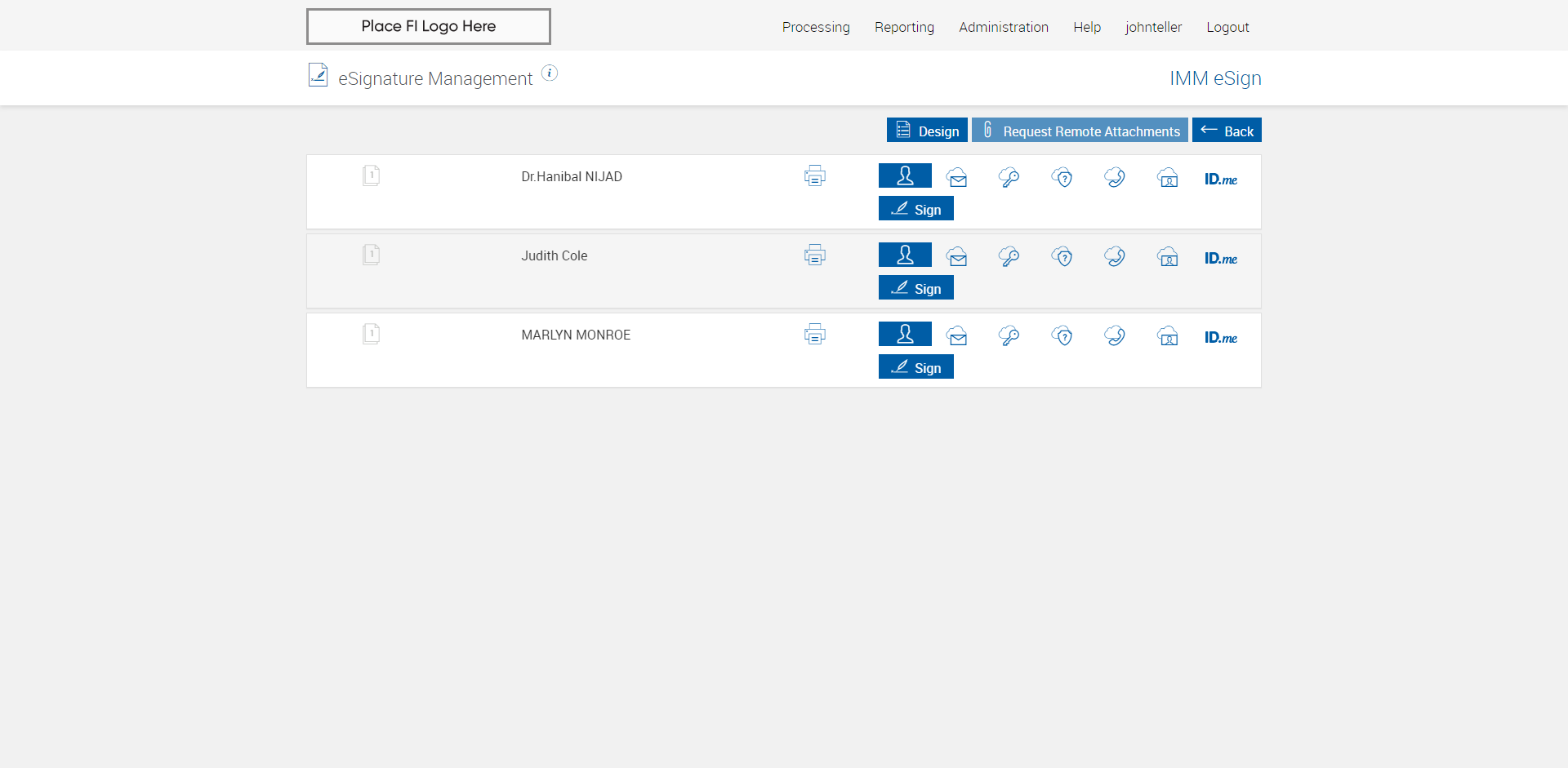The width and height of the screenshot is (1568, 768).
Task: Choose cloud photo ID option for MARLYN MONROE
Action: (1168, 335)
